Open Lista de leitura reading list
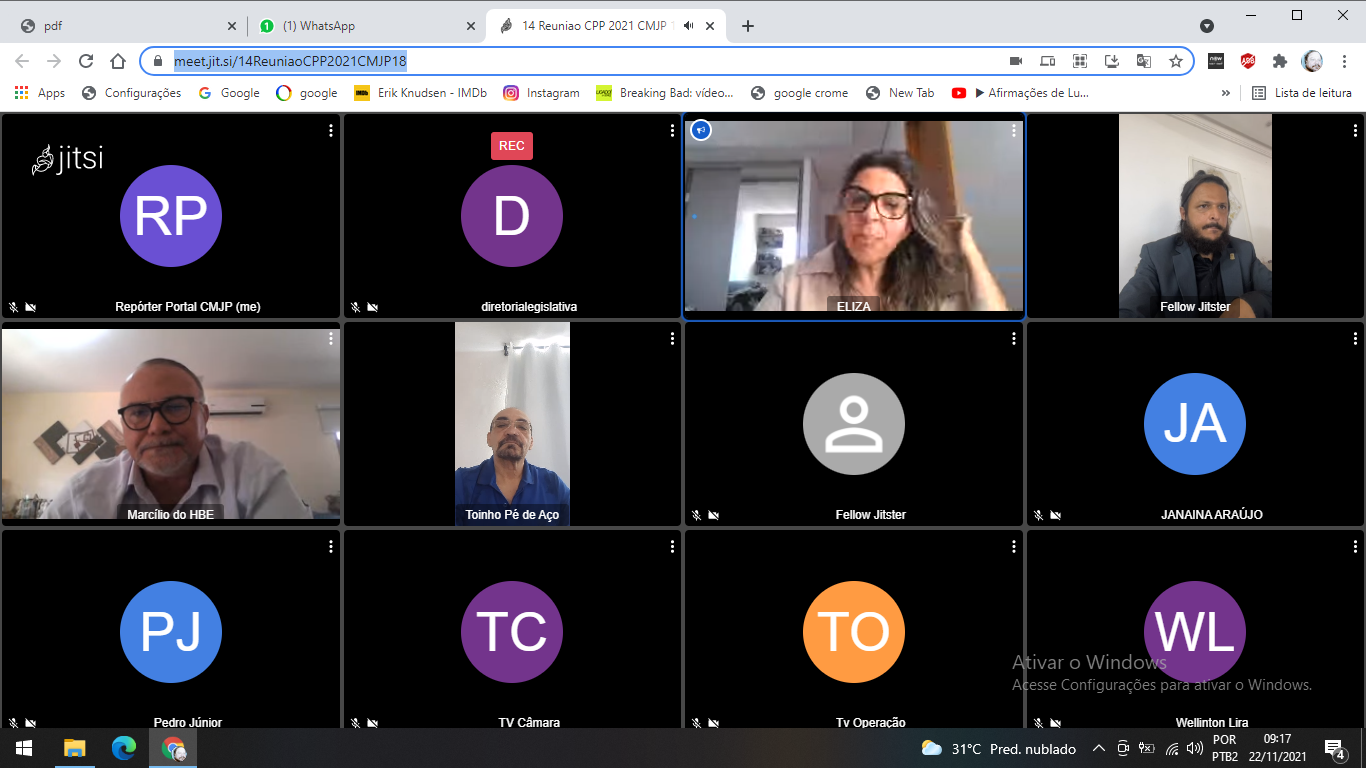The height and width of the screenshot is (768, 1366). click(x=1302, y=93)
